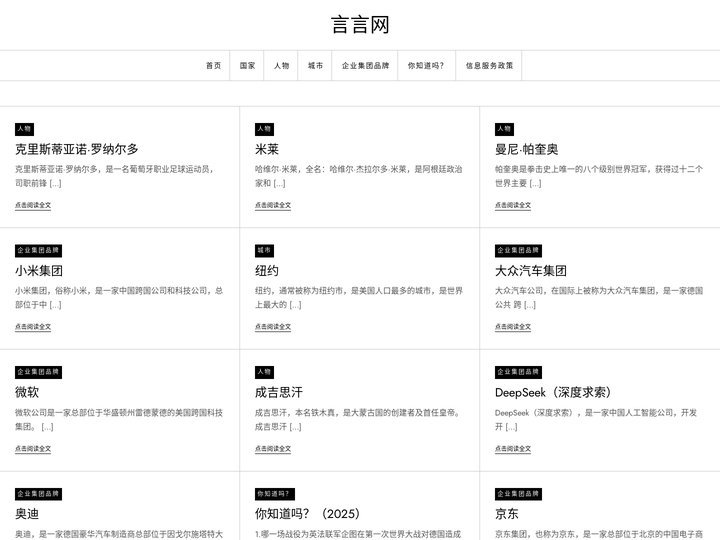This screenshot has height=540, width=720.
Task: Click the 企业集团品牌 tag above 大众汽车集团
Action: (x=518, y=251)
